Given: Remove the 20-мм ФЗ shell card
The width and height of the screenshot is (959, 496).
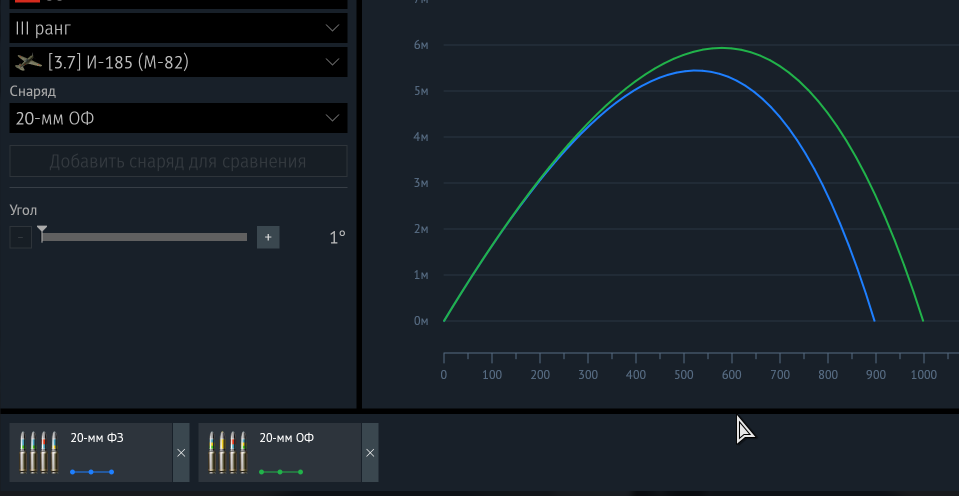Looking at the screenshot, I should [x=181, y=452].
